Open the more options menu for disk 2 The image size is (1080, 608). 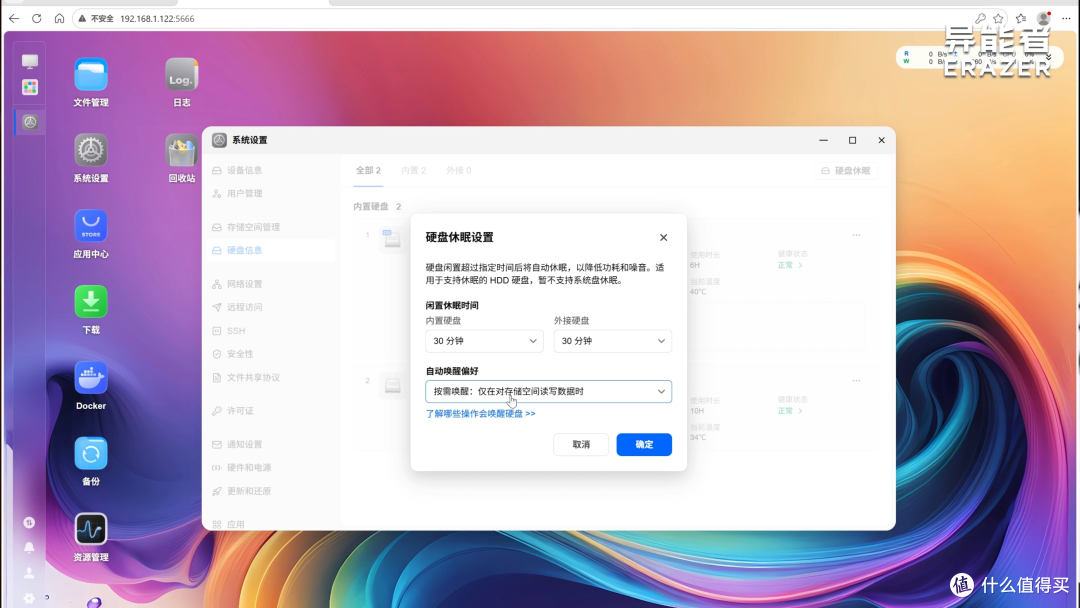[856, 380]
